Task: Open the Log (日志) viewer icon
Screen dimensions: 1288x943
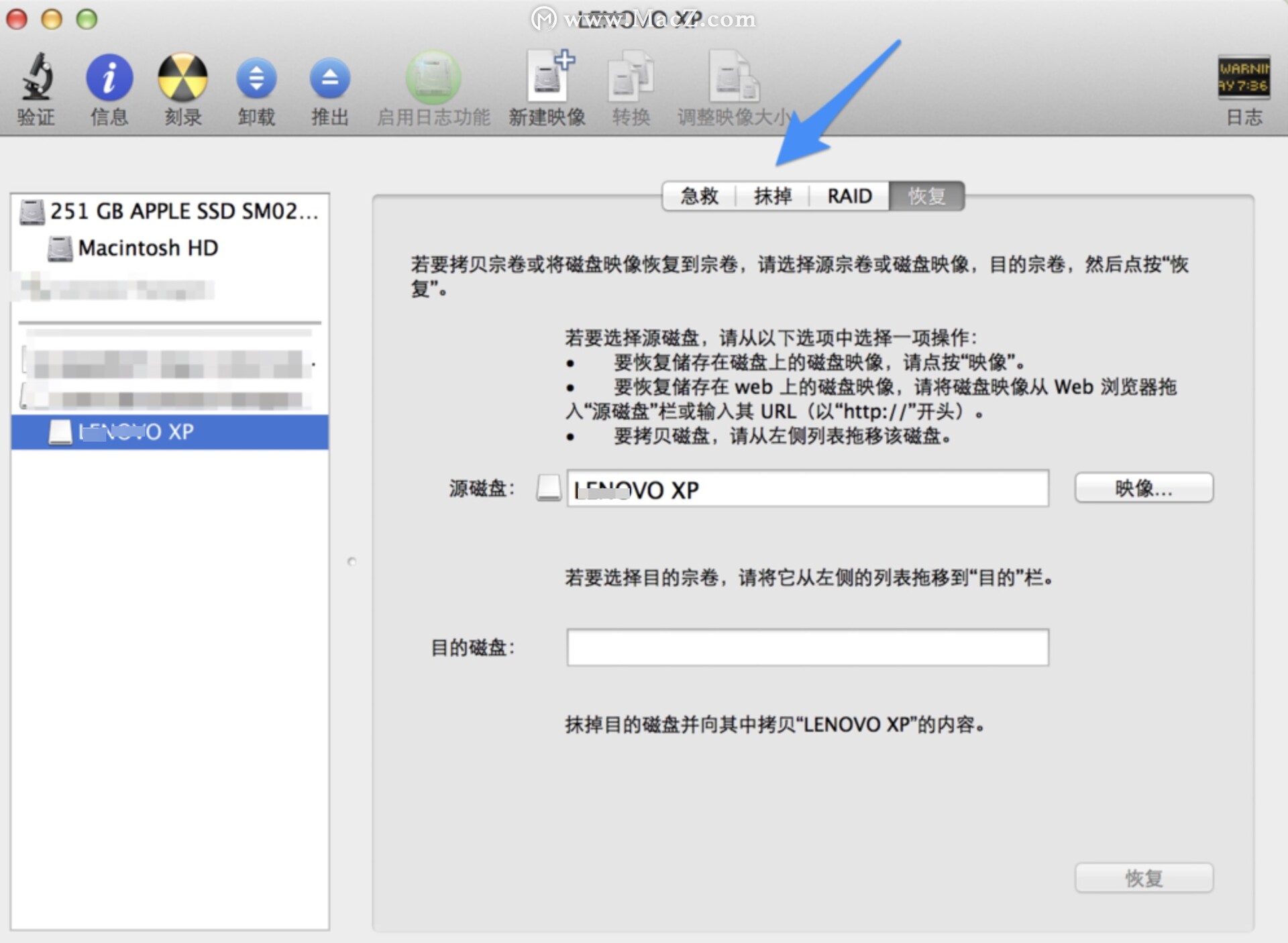Action: pyautogui.click(x=1244, y=77)
